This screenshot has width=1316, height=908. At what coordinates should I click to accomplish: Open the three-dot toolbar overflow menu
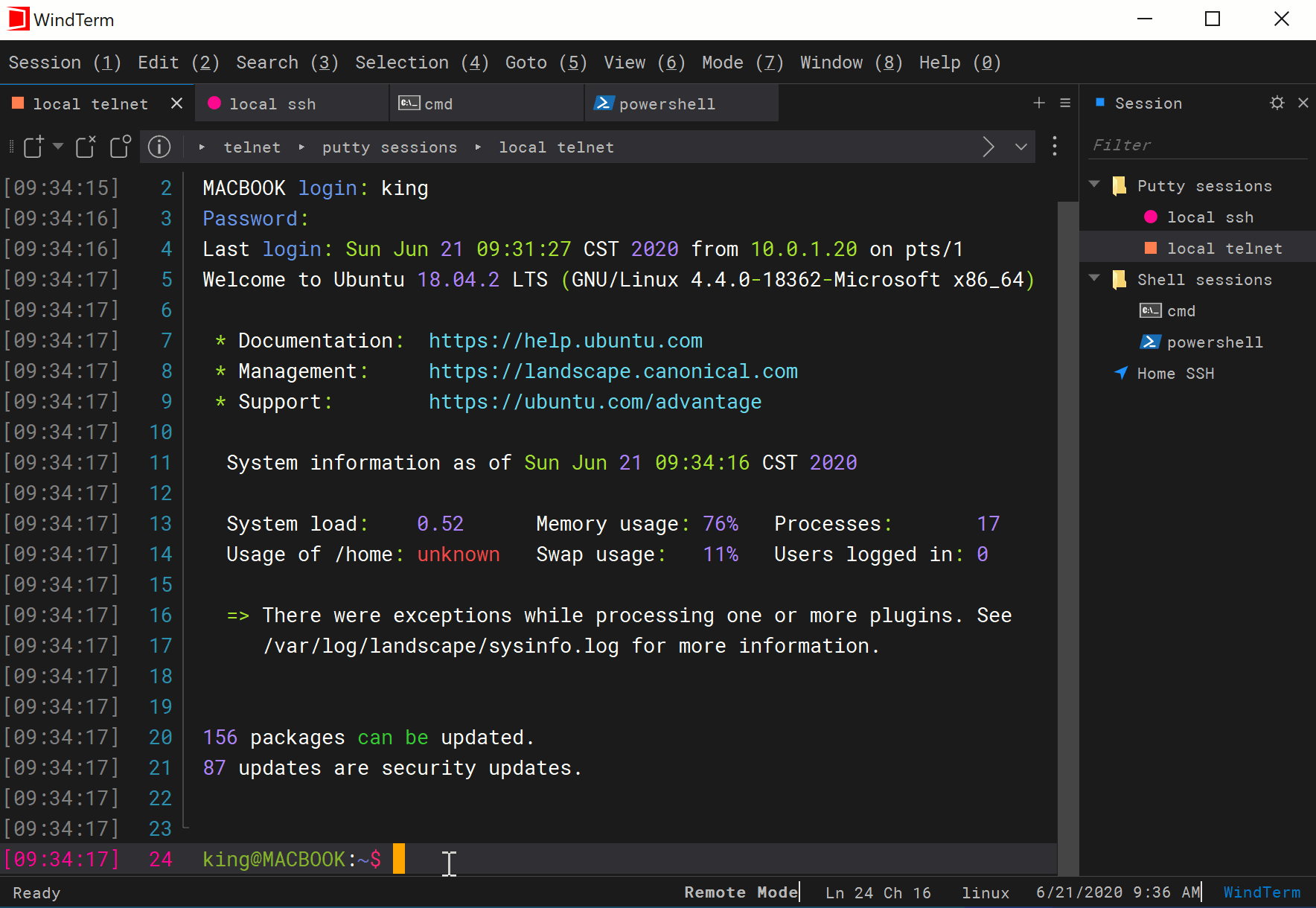click(1055, 146)
